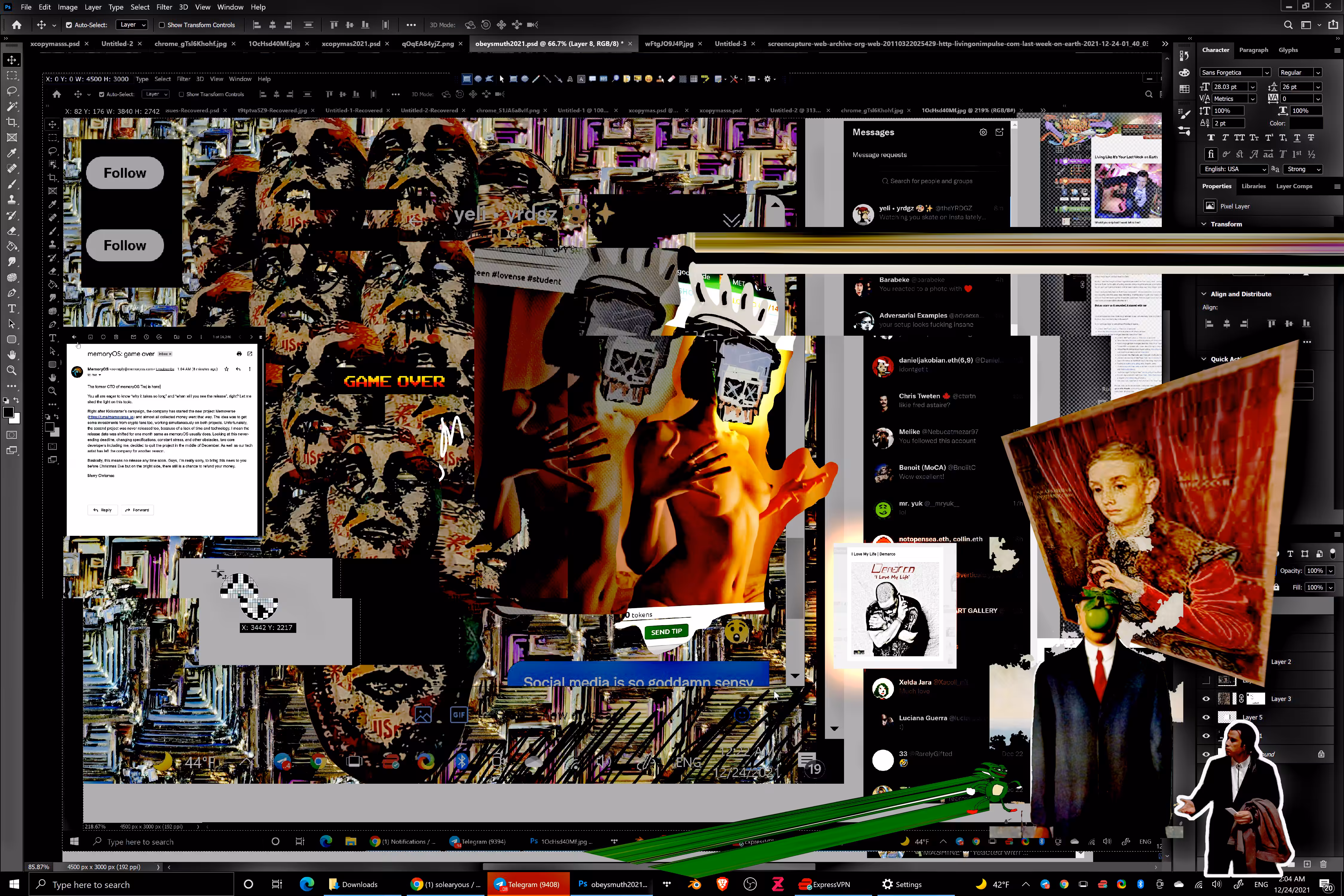Show hidden document tabs via overflow arrows

pos(1165,43)
